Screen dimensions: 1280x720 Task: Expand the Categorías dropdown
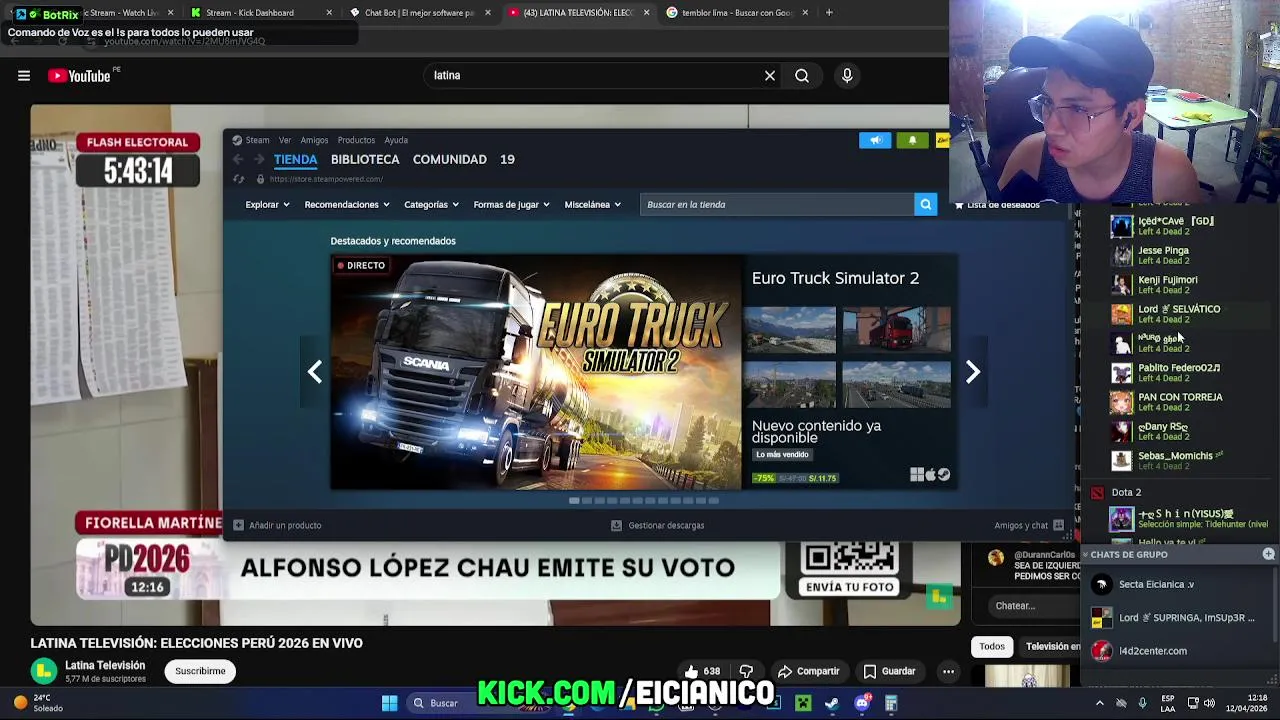pyautogui.click(x=431, y=204)
